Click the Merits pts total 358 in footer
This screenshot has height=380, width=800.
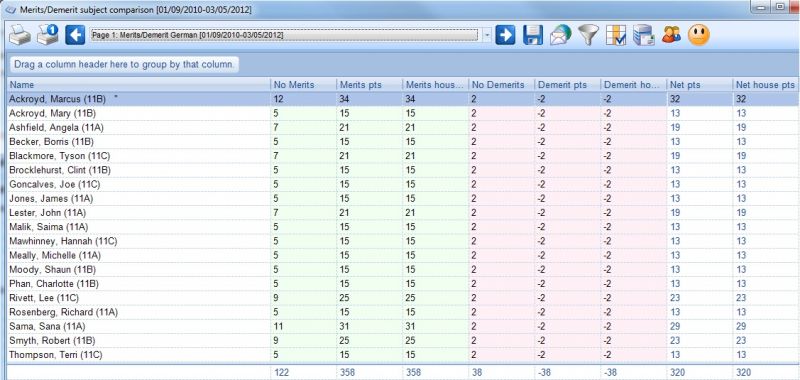[x=347, y=373]
